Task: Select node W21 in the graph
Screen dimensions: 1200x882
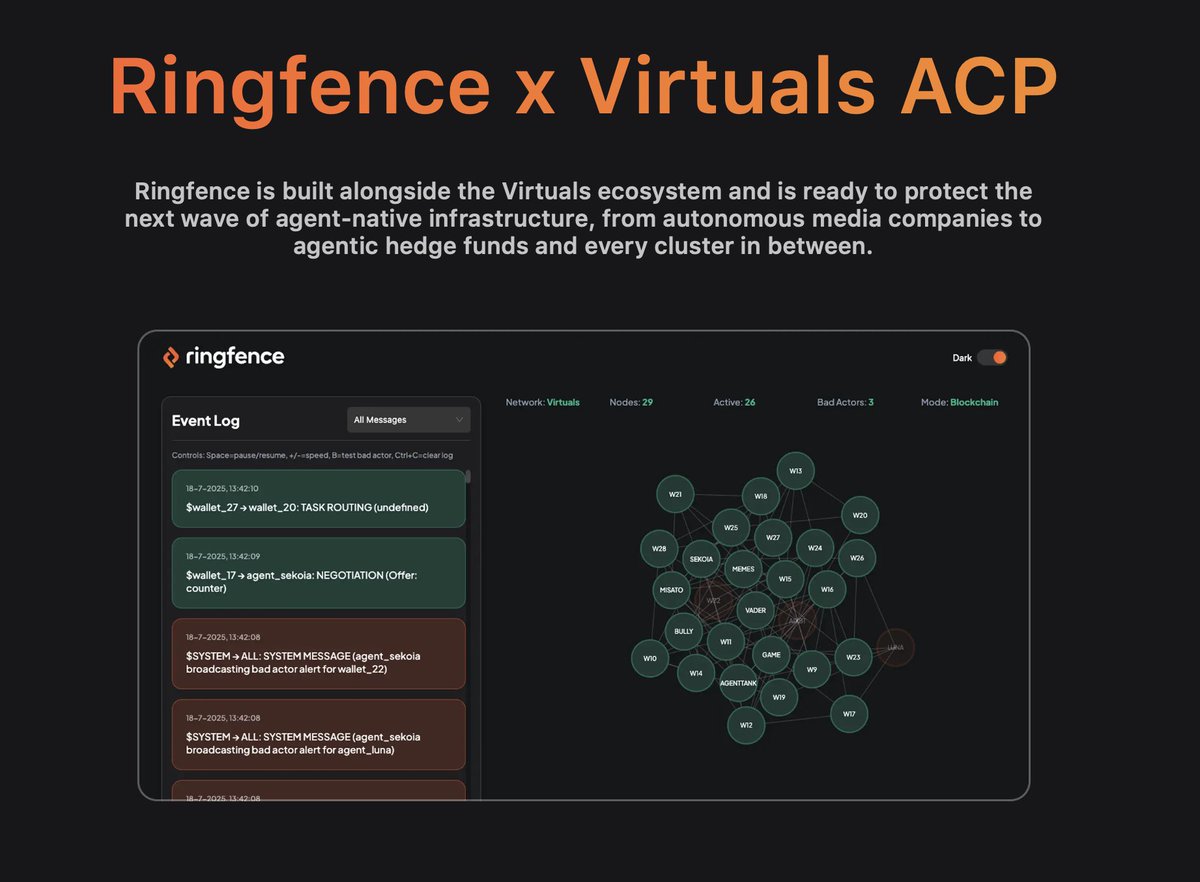Action: coord(676,494)
